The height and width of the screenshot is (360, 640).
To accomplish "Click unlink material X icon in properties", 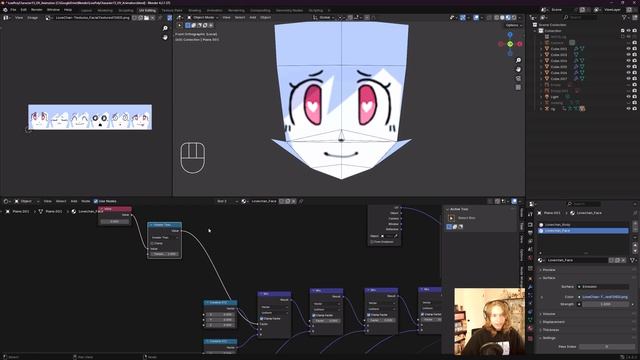I will [623, 260].
